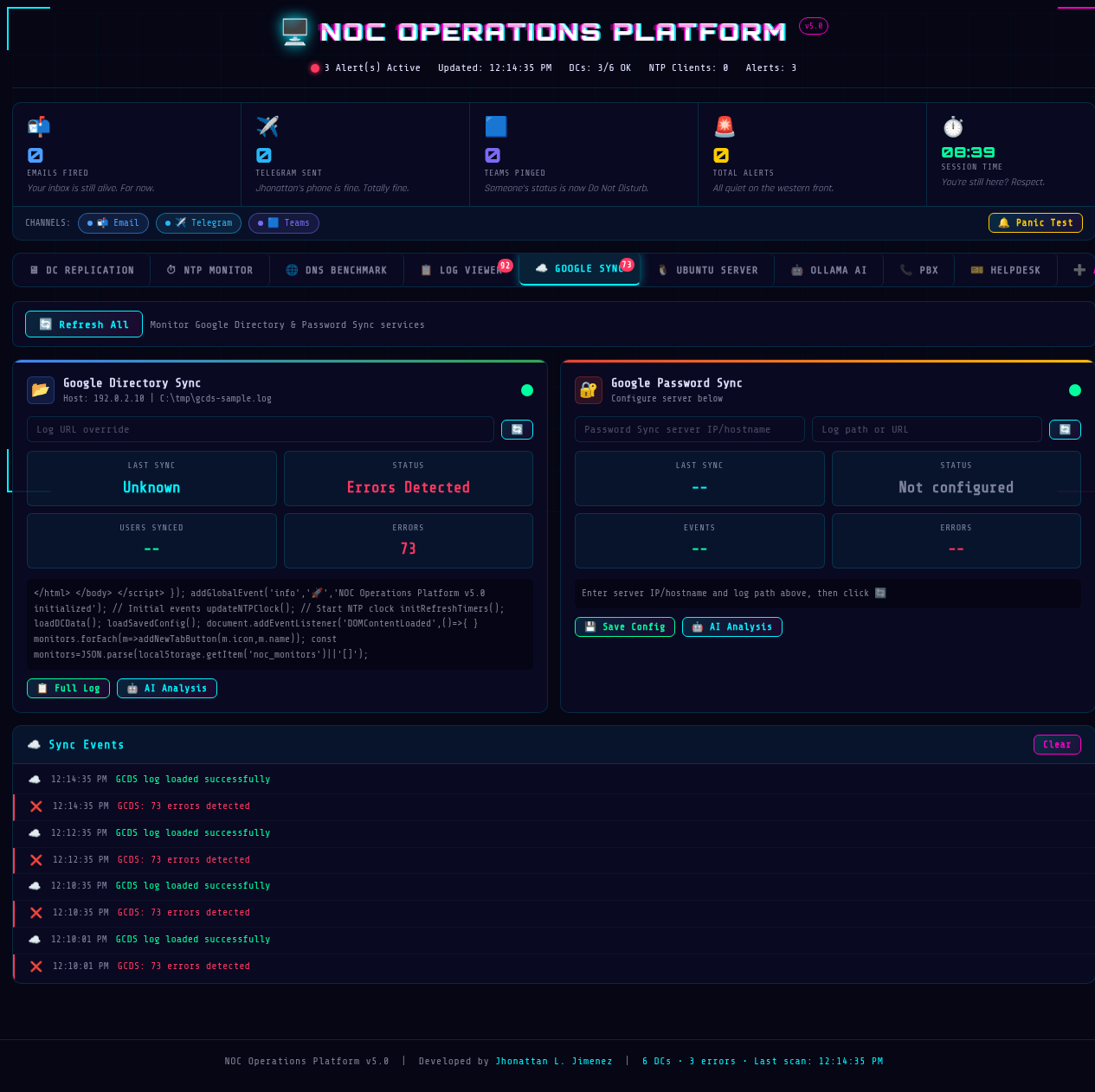Clear the Sync Events list

(1057, 744)
